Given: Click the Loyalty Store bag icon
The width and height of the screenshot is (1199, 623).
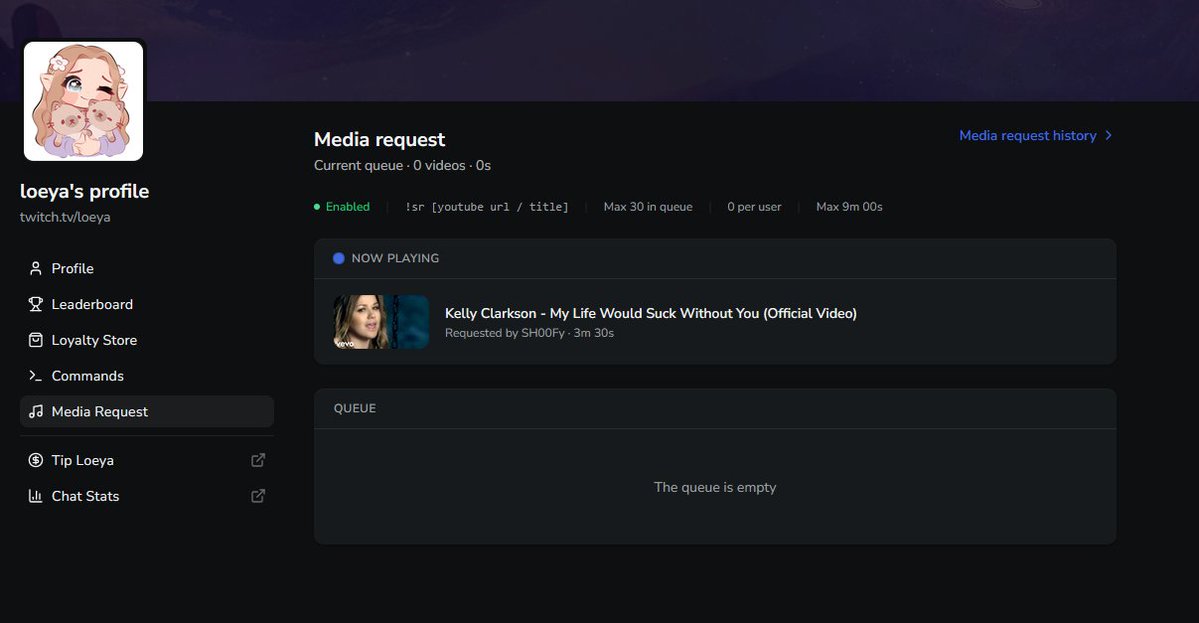Looking at the screenshot, I should point(35,340).
